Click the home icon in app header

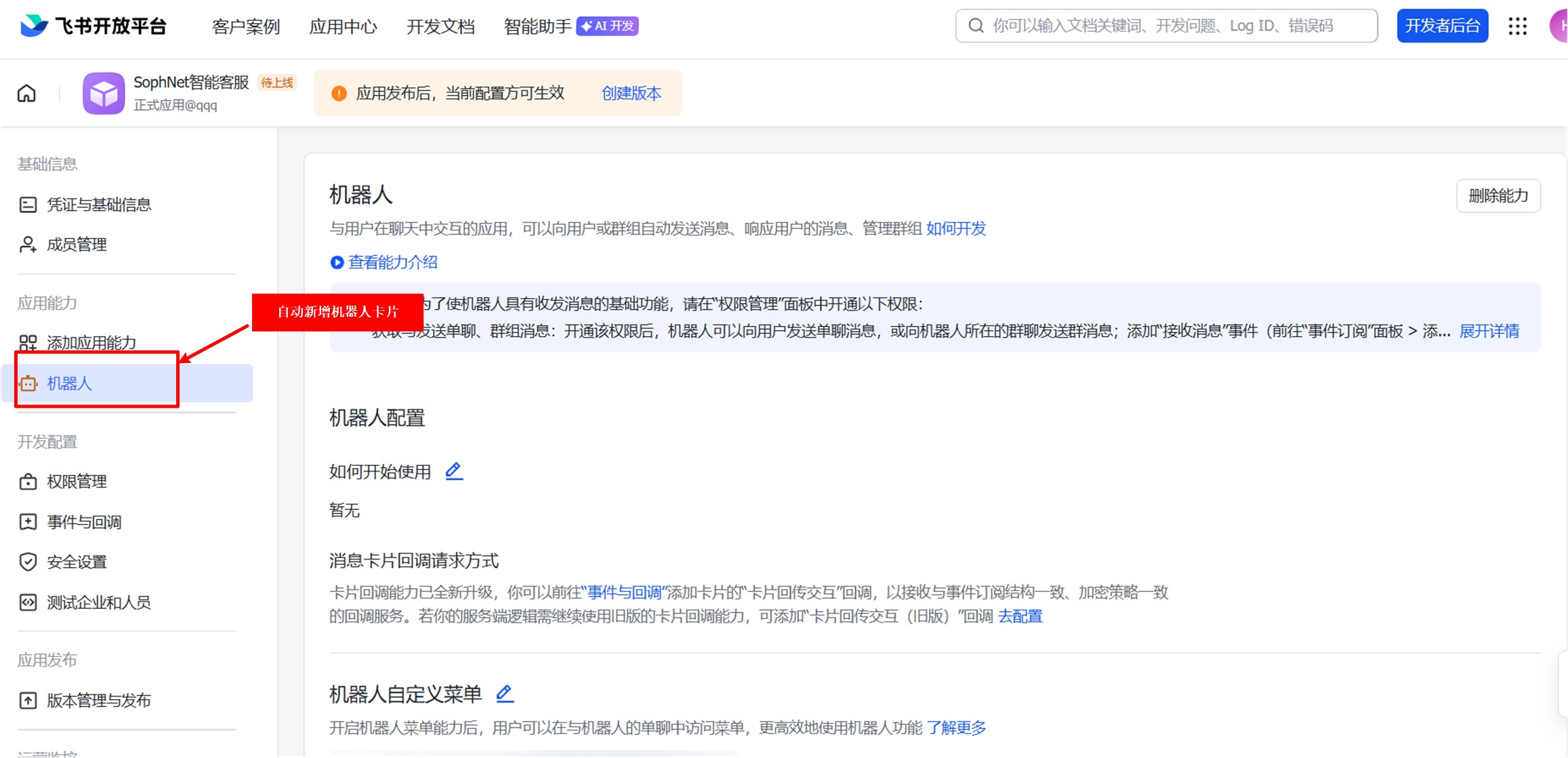(26, 93)
